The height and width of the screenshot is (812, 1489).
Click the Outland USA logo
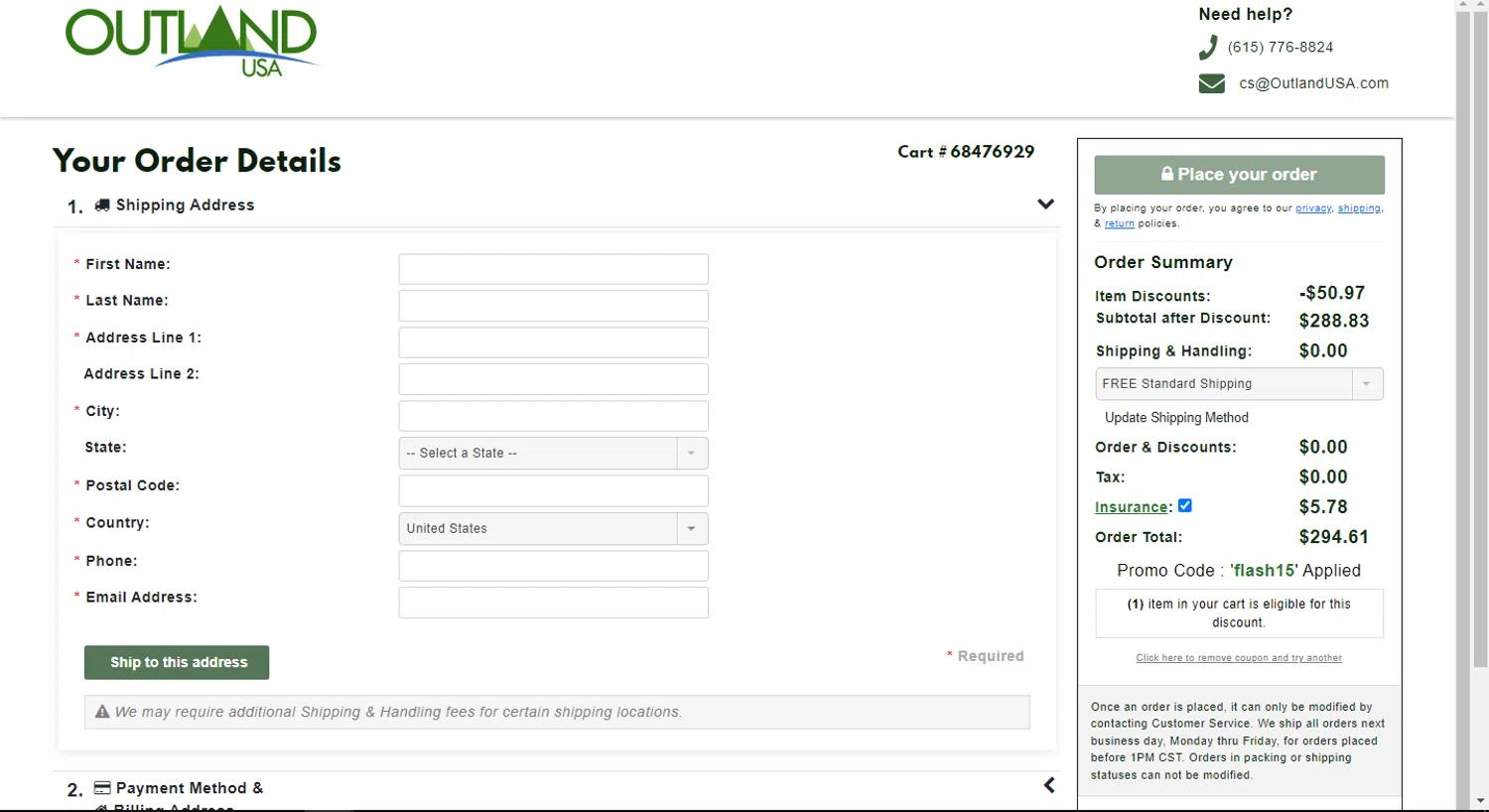pos(192,41)
